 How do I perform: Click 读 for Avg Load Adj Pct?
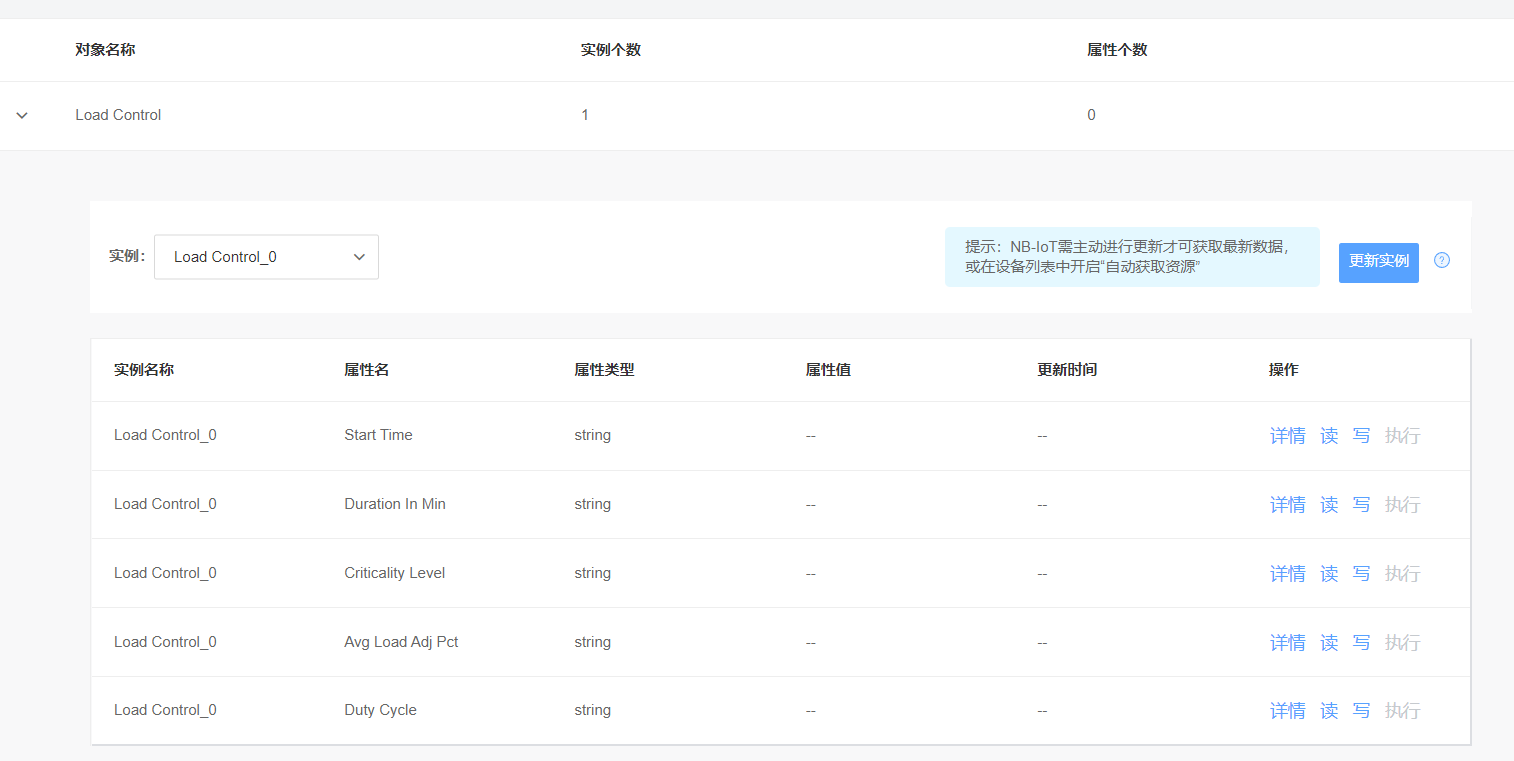click(1329, 643)
